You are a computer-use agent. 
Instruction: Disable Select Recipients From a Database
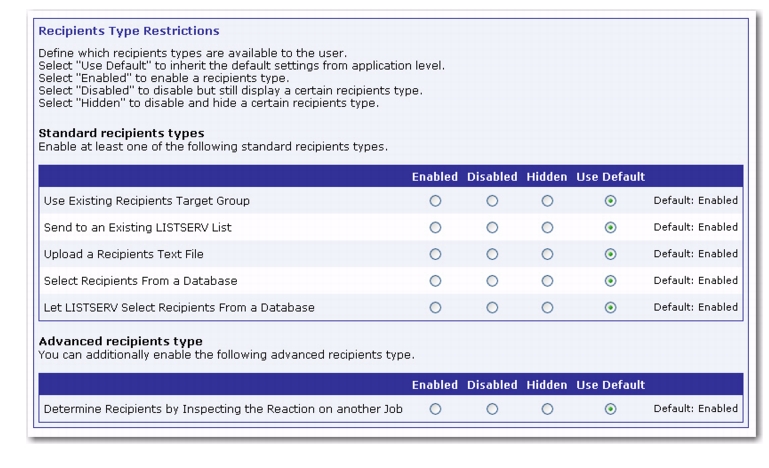(x=492, y=281)
